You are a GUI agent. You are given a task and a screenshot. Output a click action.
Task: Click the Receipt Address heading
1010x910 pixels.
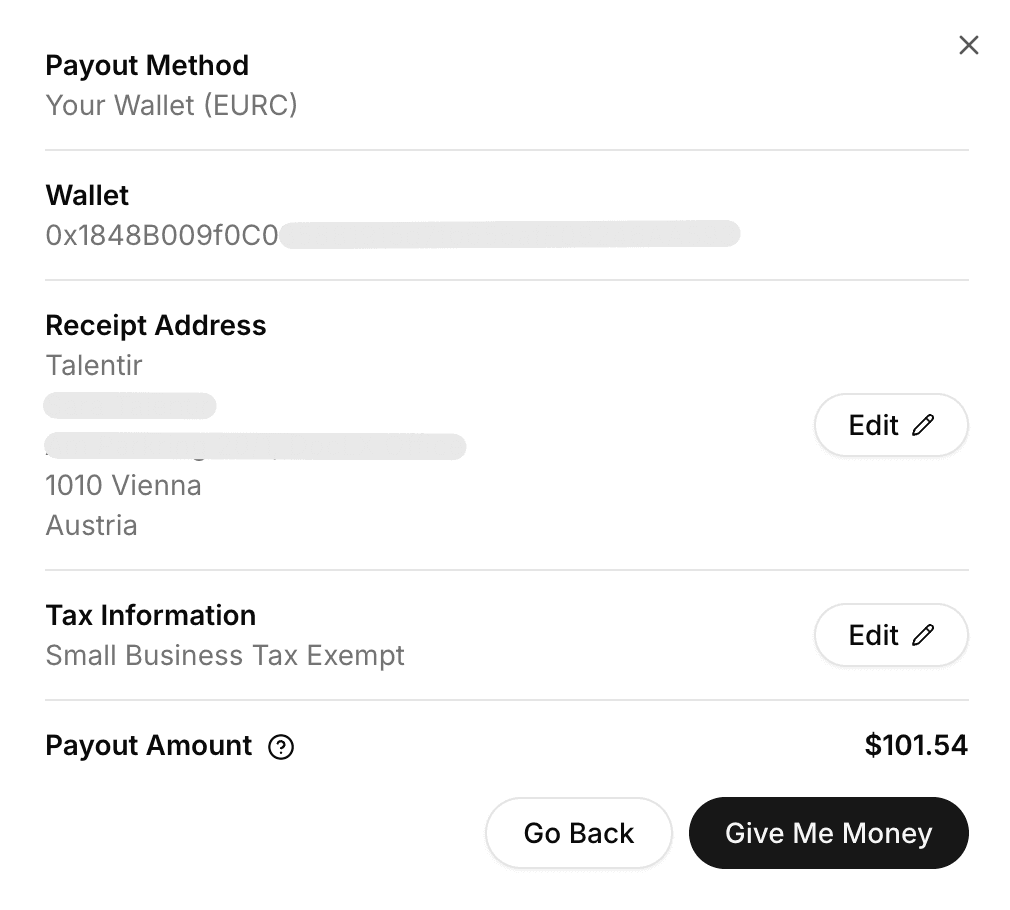[156, 325]
